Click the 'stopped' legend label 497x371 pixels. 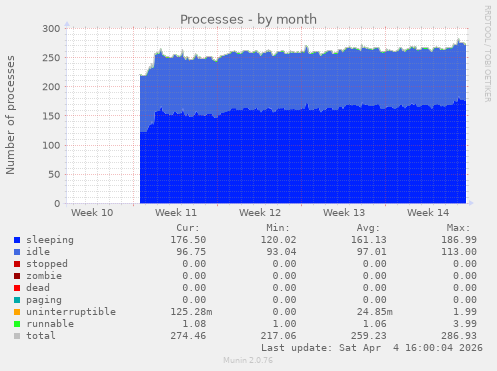coord(47,264)
